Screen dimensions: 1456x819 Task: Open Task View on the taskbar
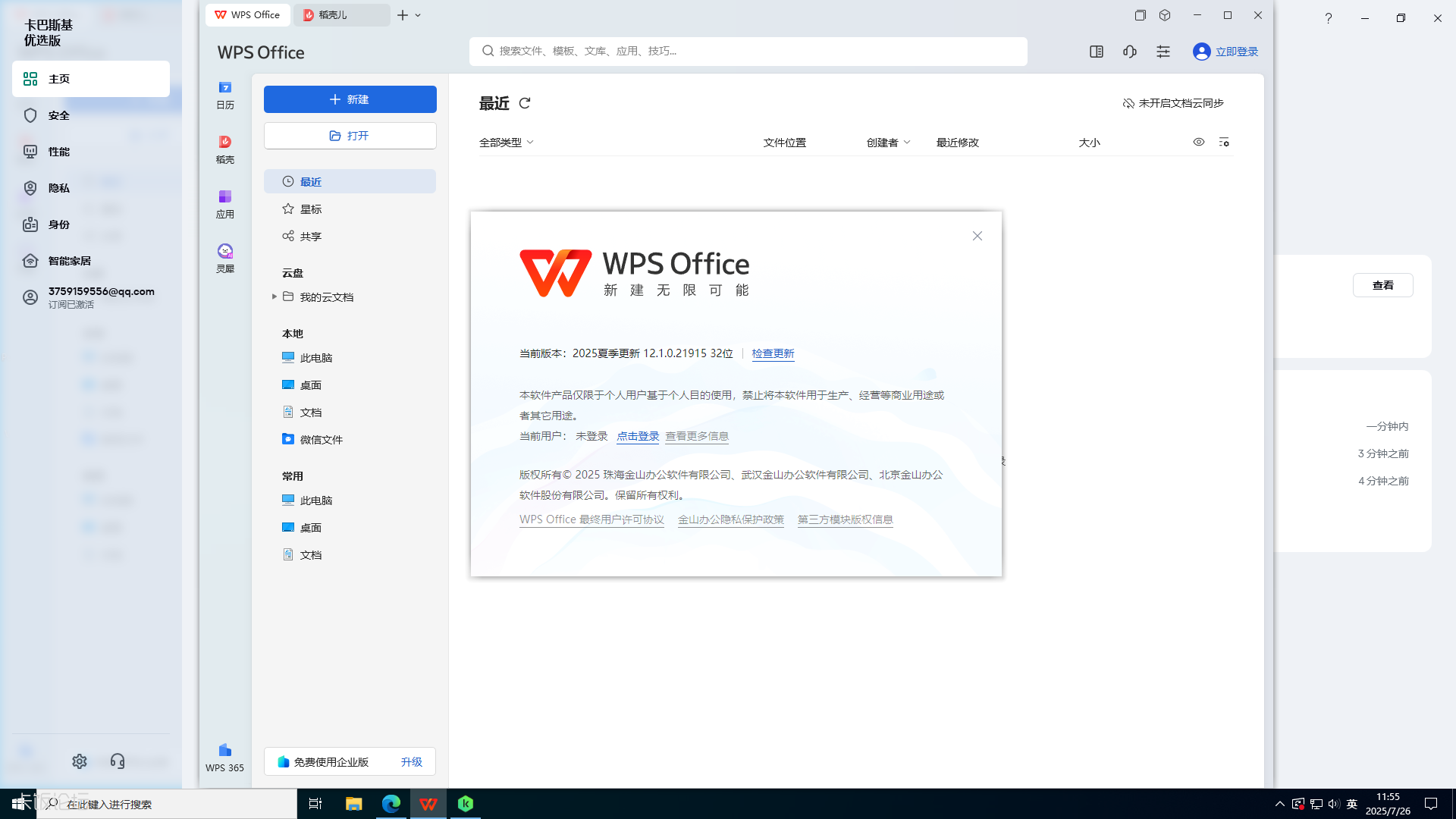[315, 804]
